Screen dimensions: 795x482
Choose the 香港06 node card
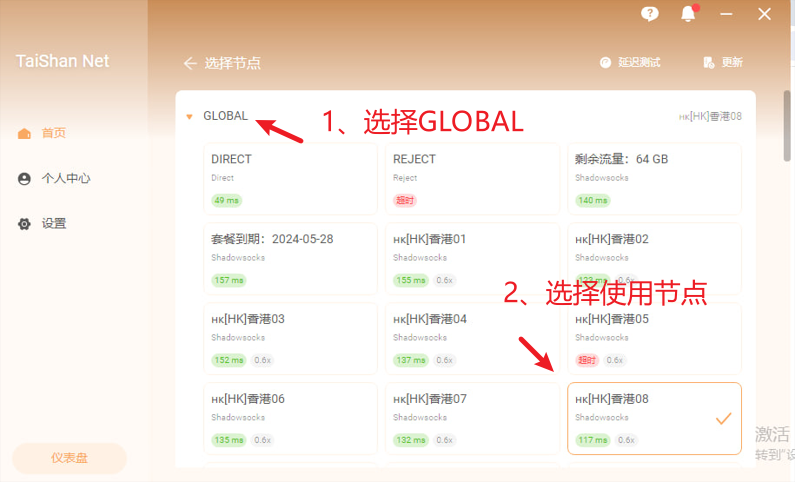point(290,418)
